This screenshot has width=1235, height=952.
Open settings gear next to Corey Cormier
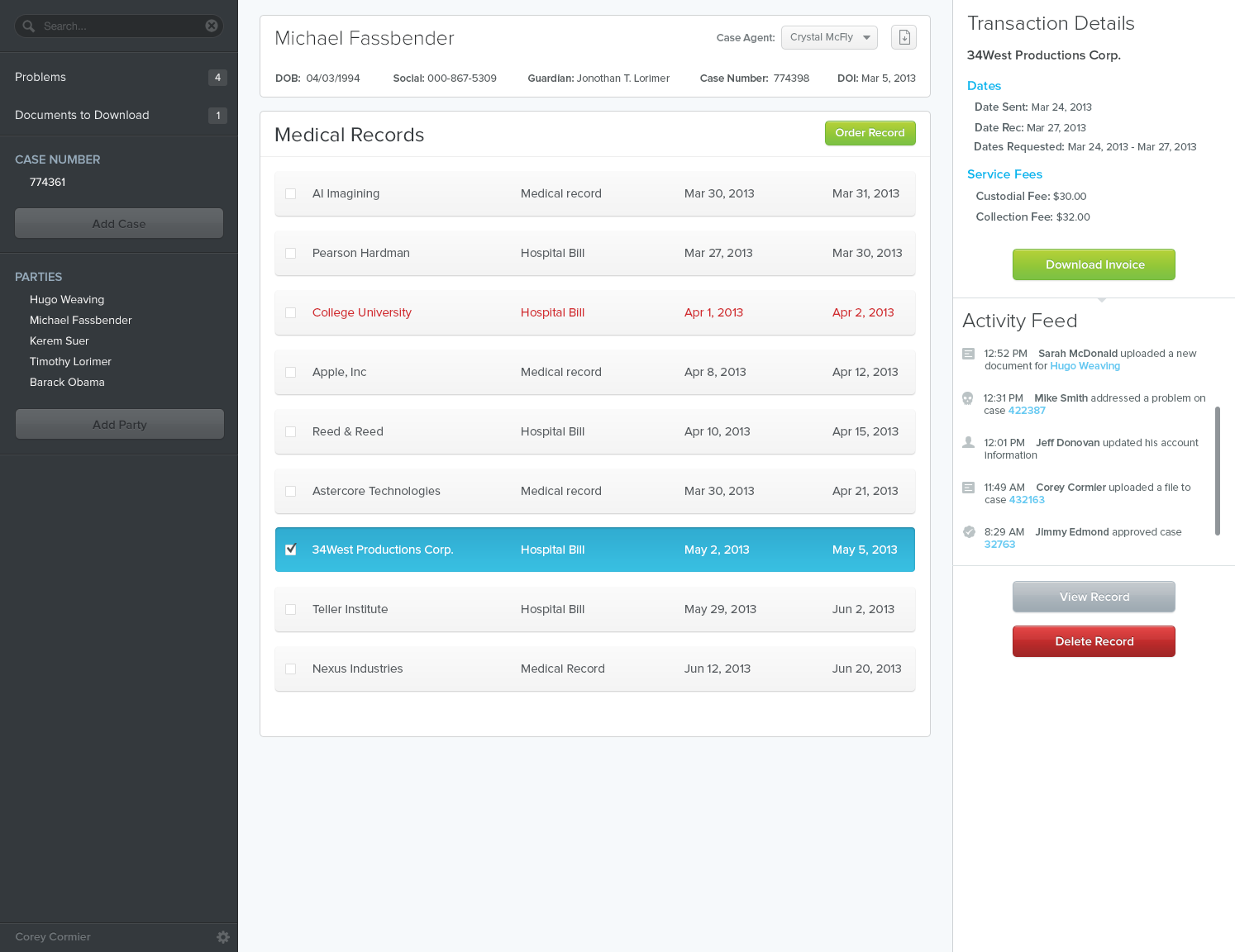(223, 937)
